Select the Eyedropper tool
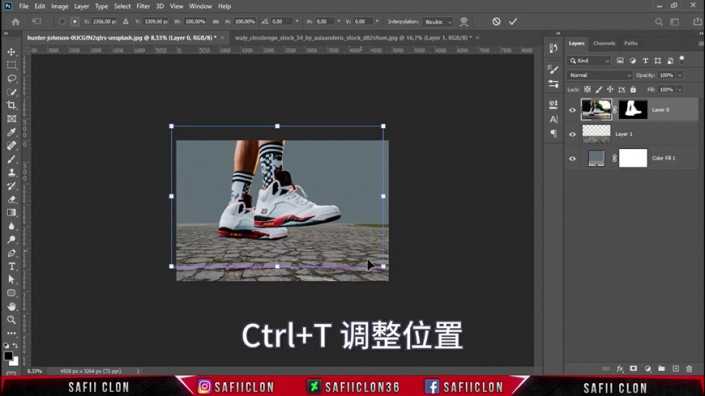 [x=12, y=132]
